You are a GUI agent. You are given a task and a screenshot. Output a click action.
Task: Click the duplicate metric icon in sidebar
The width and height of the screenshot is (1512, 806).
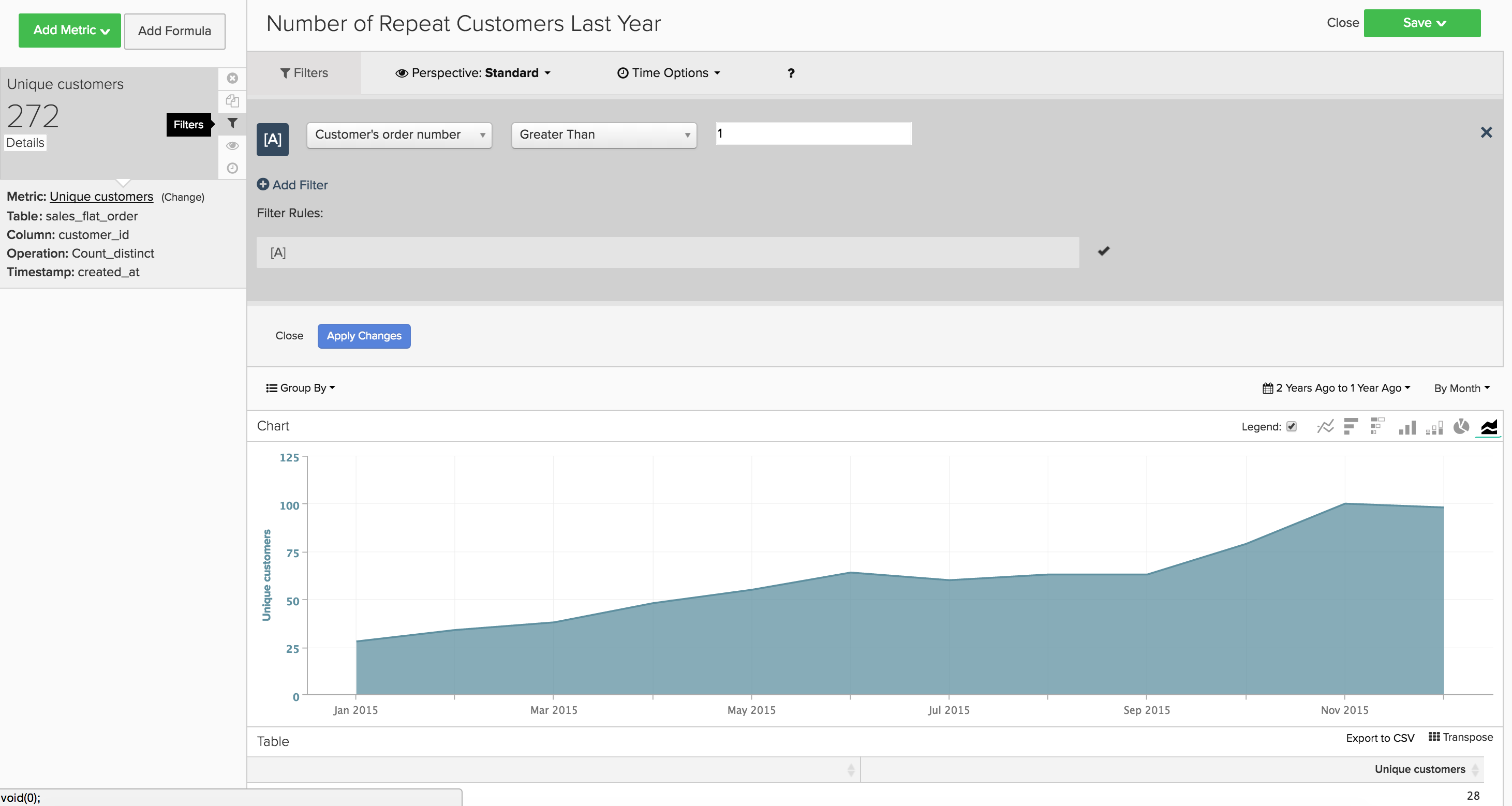click(x=232, y=101)
